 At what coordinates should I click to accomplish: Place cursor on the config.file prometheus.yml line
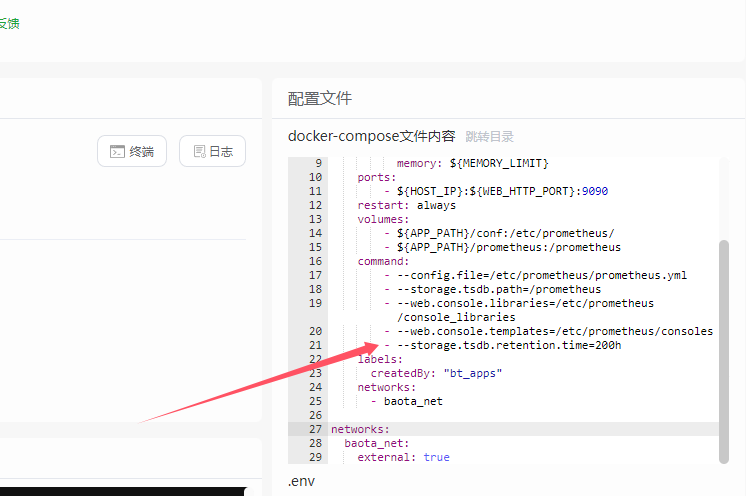(541, 275)
